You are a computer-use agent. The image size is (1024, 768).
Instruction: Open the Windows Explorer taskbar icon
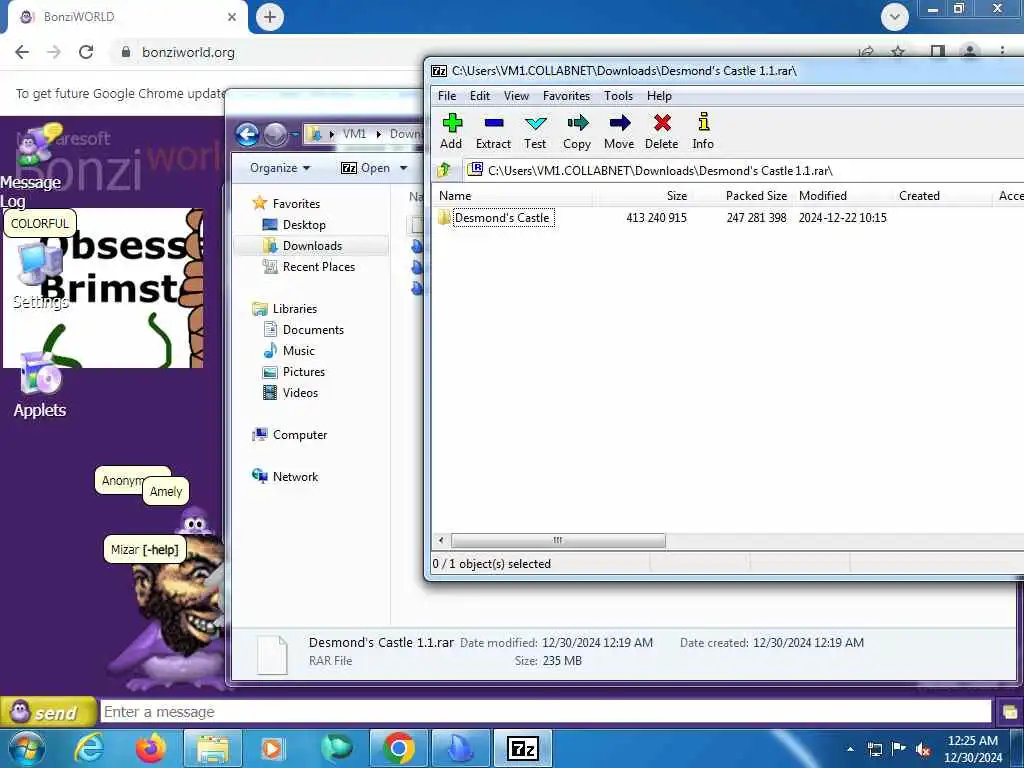click(x=212, y=749)
